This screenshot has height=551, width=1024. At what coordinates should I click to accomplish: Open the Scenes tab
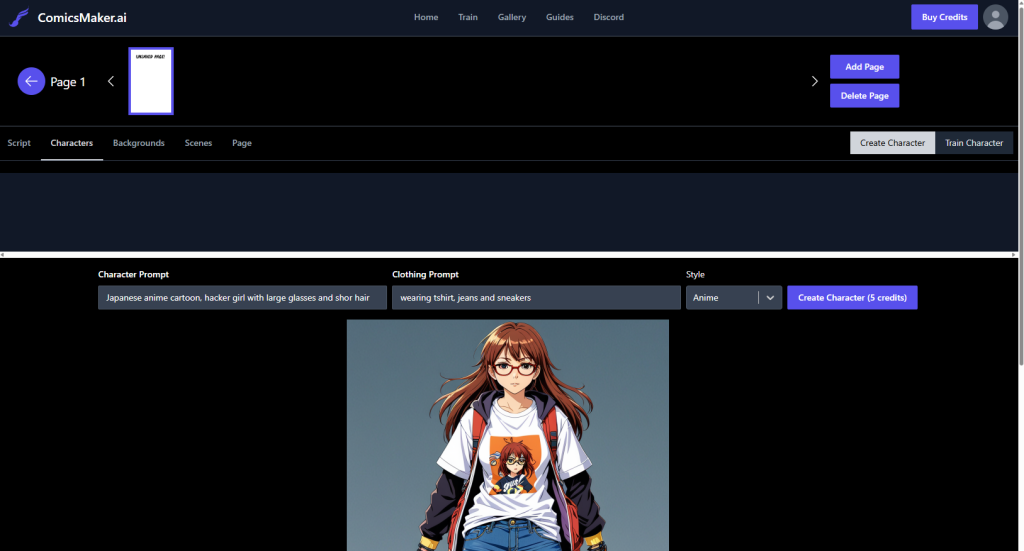tap(198, 143)
